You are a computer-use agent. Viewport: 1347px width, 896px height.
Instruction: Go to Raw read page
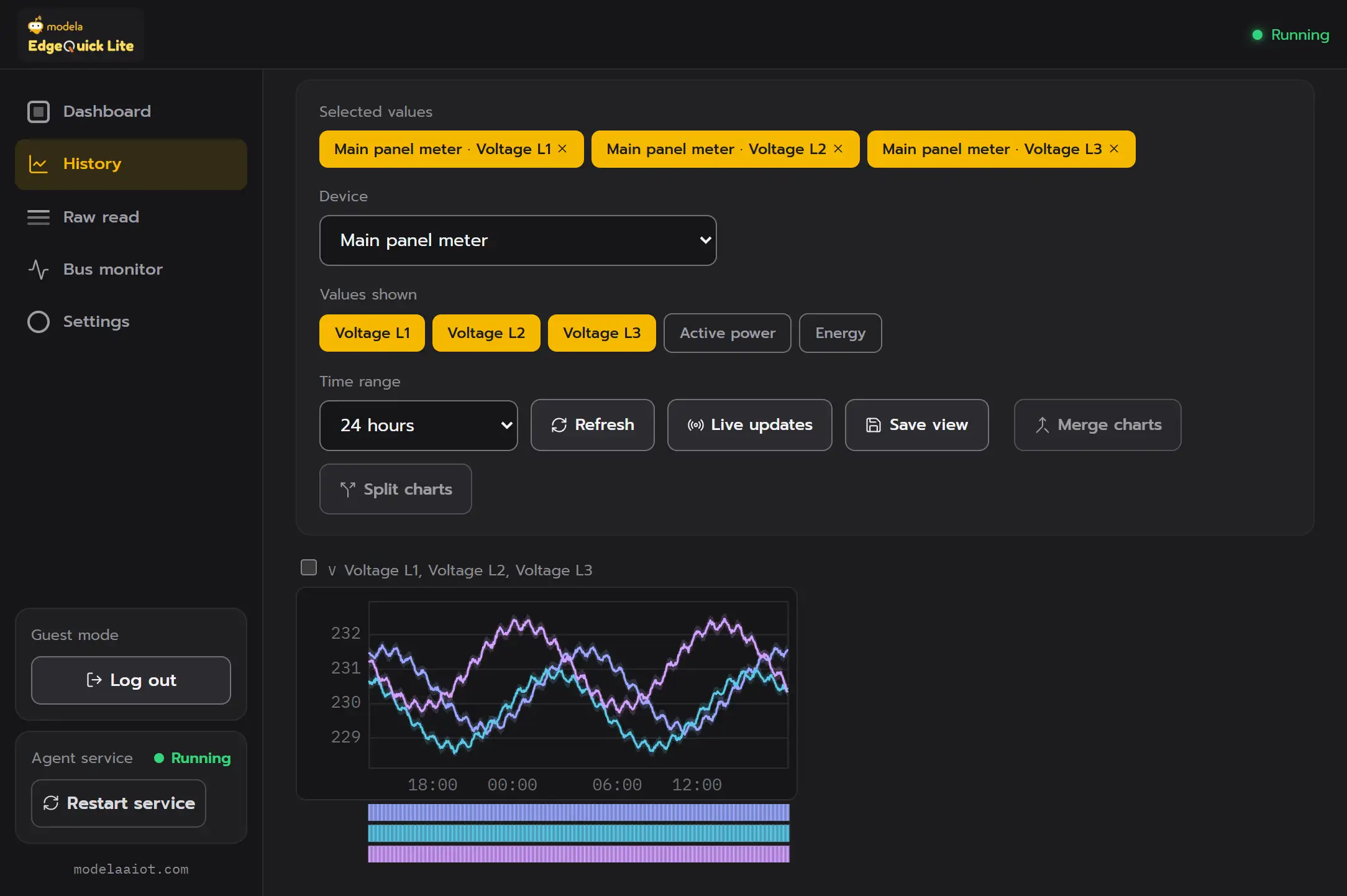point(131,217)
